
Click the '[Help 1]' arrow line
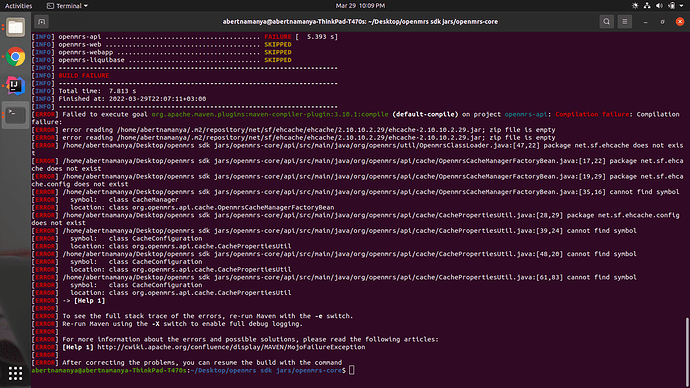84,300
